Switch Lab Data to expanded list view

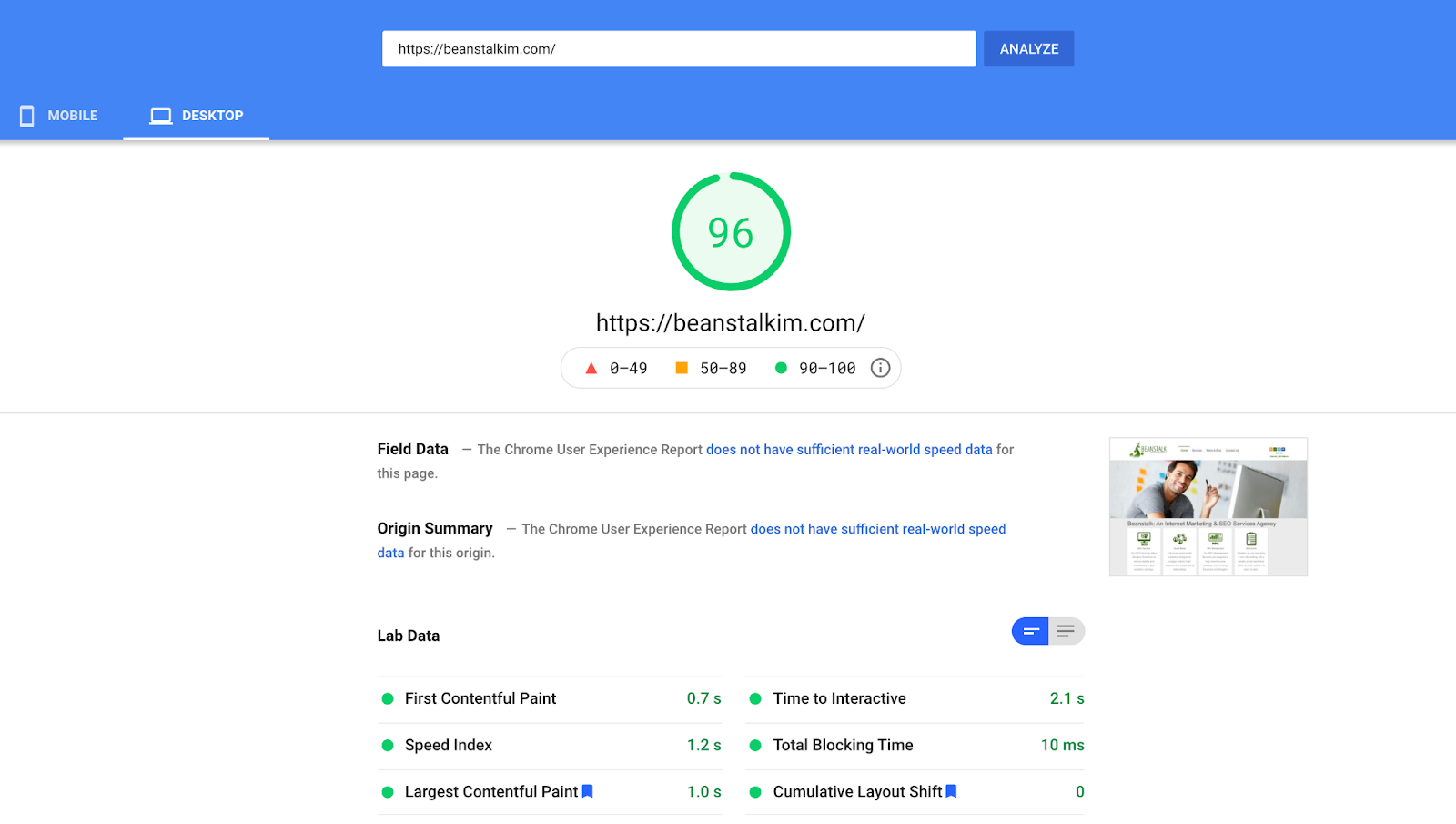[1067, 631]
